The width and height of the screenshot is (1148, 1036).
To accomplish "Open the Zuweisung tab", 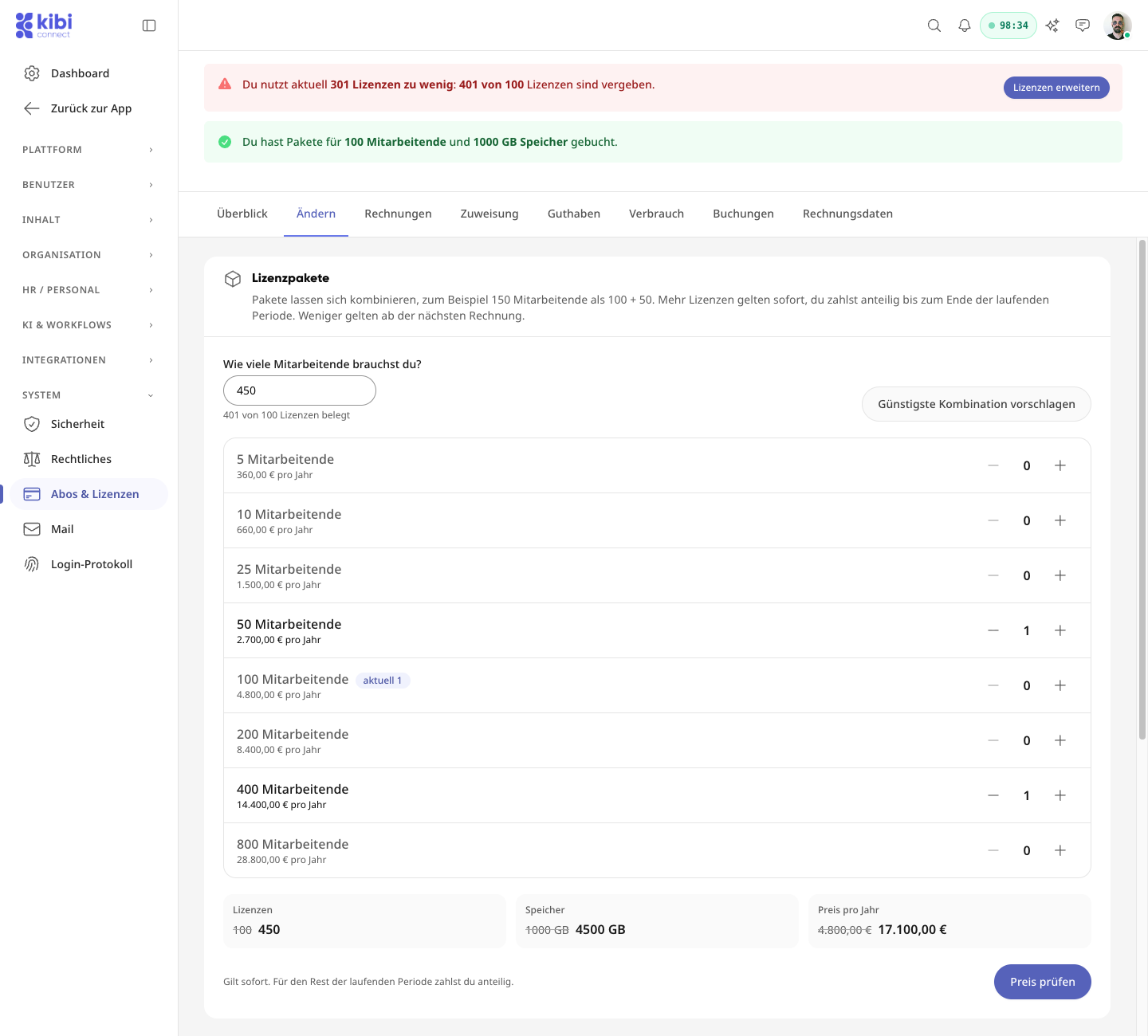I will [x=489, y=214].
